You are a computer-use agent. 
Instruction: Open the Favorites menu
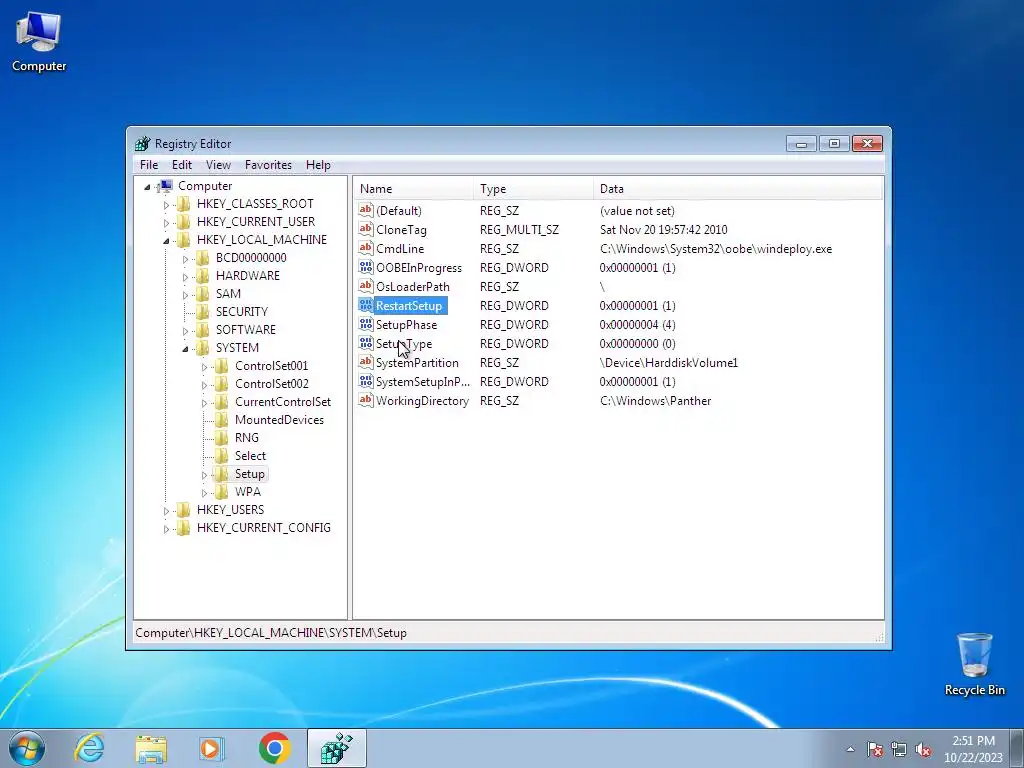[268, 165]
